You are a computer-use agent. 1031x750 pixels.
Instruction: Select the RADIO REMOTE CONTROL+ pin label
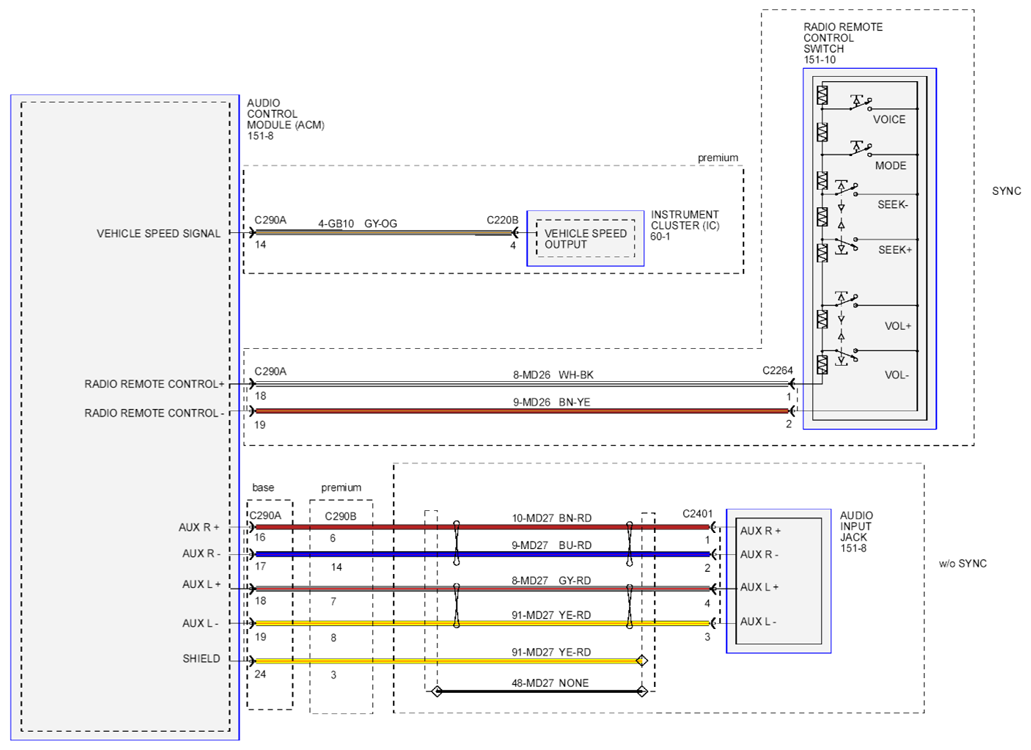pos(155,384)
